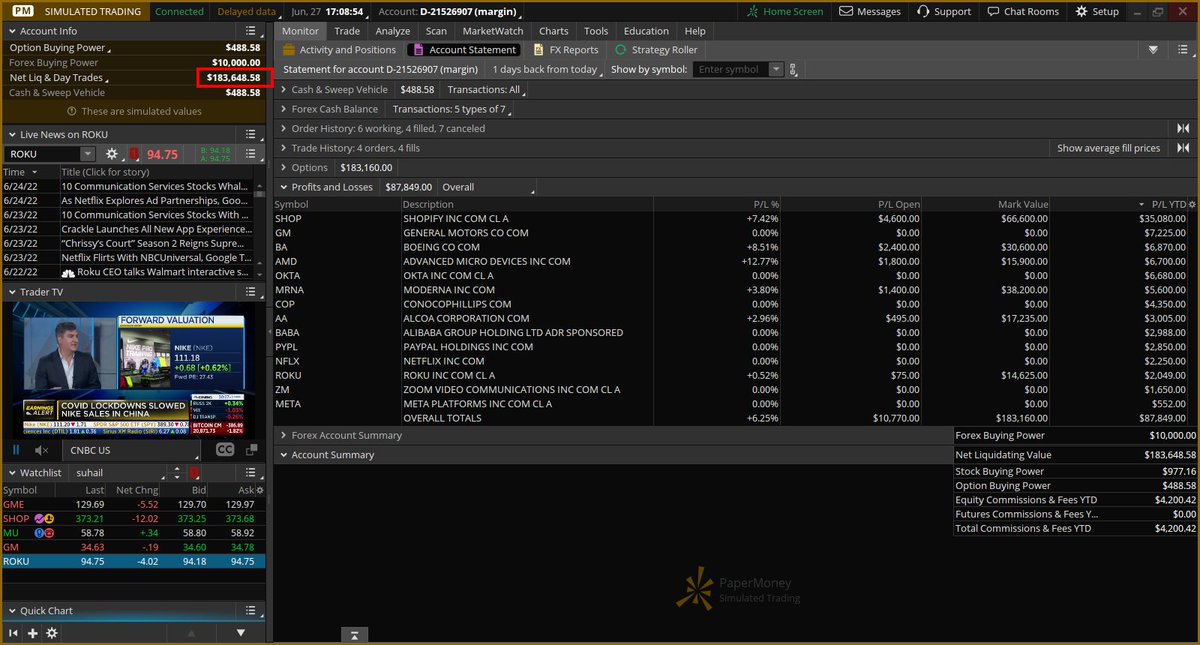1200x645 pixels.
Task: Toggle the Trader TV mute speaker
Action: (42, 450)
